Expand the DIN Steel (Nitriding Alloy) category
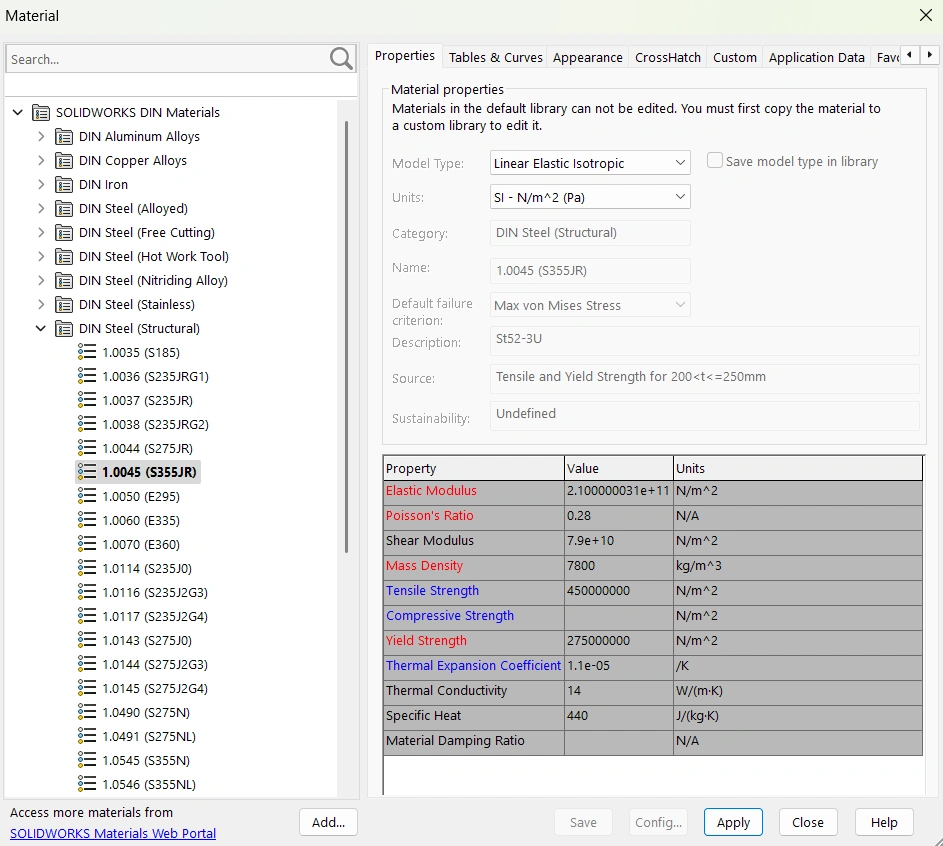 (41, 281)
